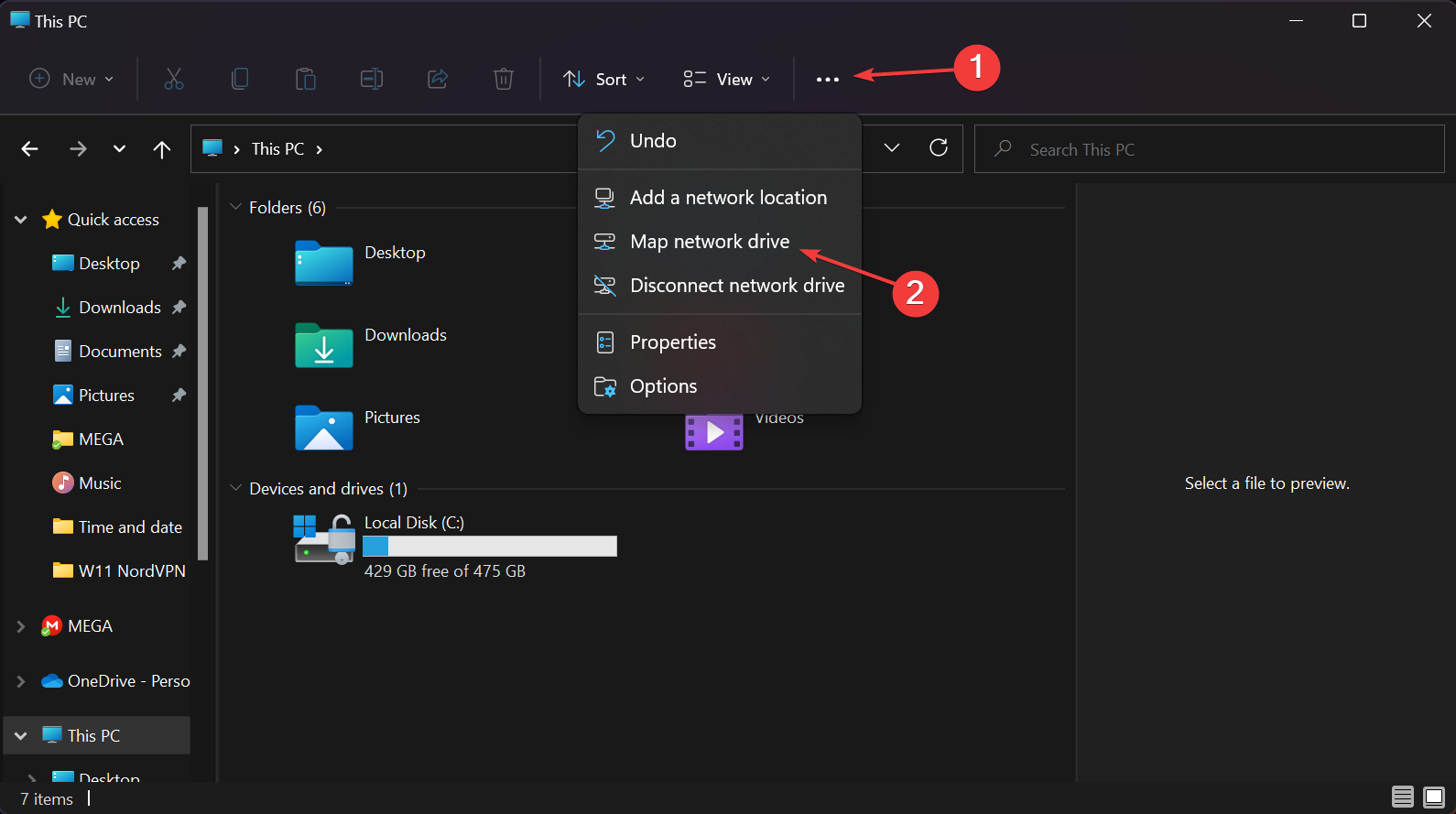Click the "429 GB free of 475 GB" text
1456x814 pixels.
445,571
